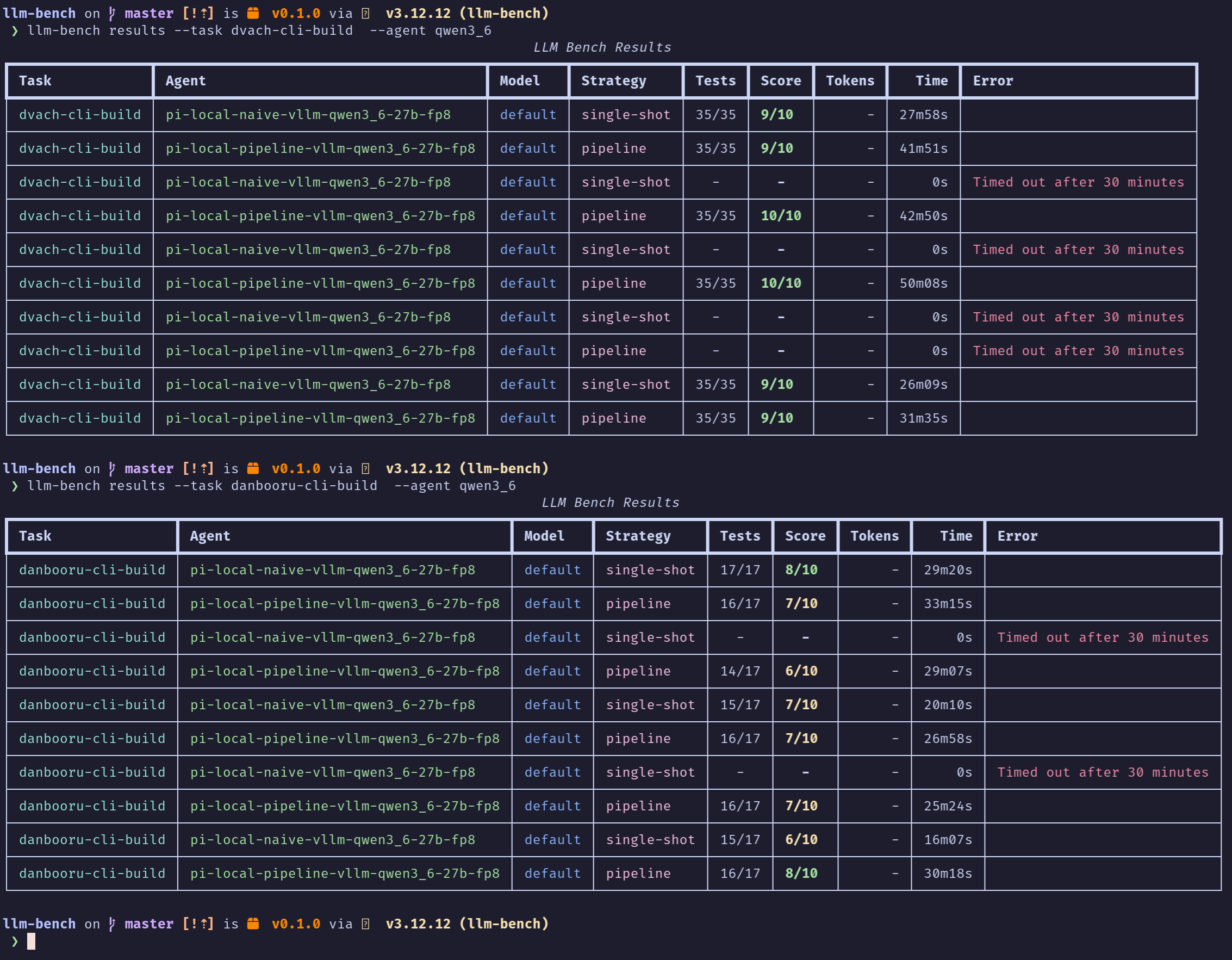This screenshot has height=960, width=1232.
Task: Click the '14/17' tests value
Action: coord(740,671)
